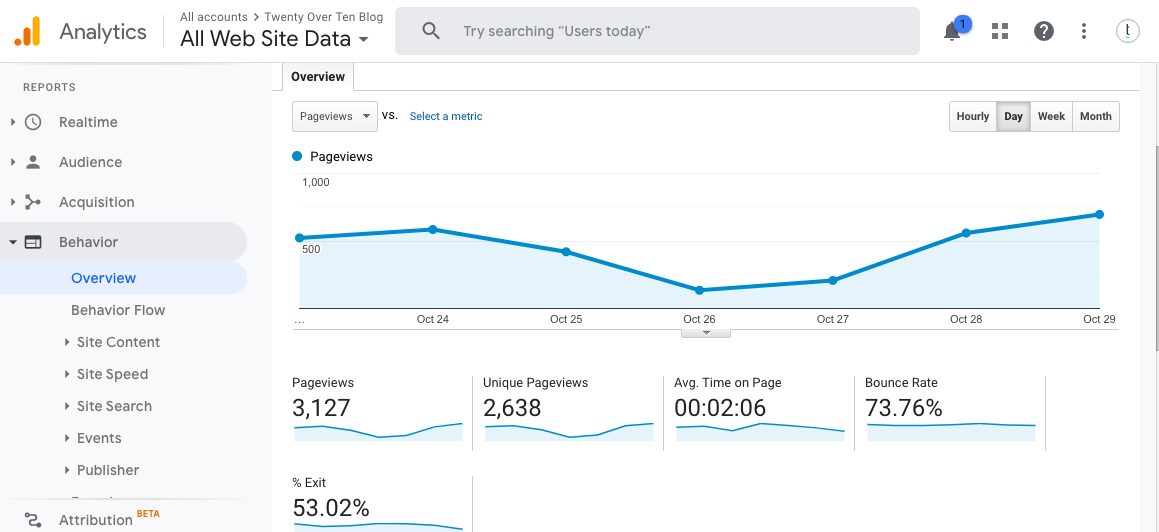The height and width of the screenshot is (532, 1159).
Task: Select the Overview tab above chart
Action: point(318,77)
